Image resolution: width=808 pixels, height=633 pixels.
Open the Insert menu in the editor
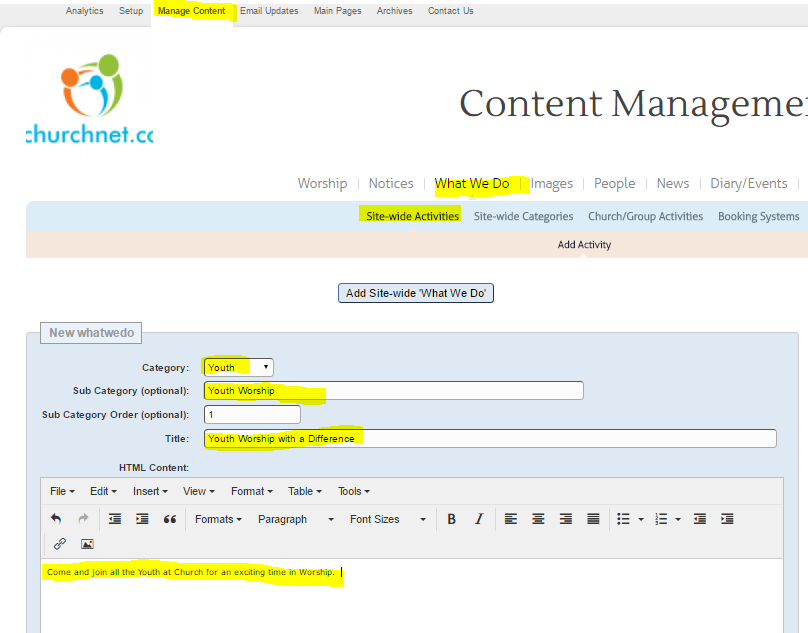[151, 491]
